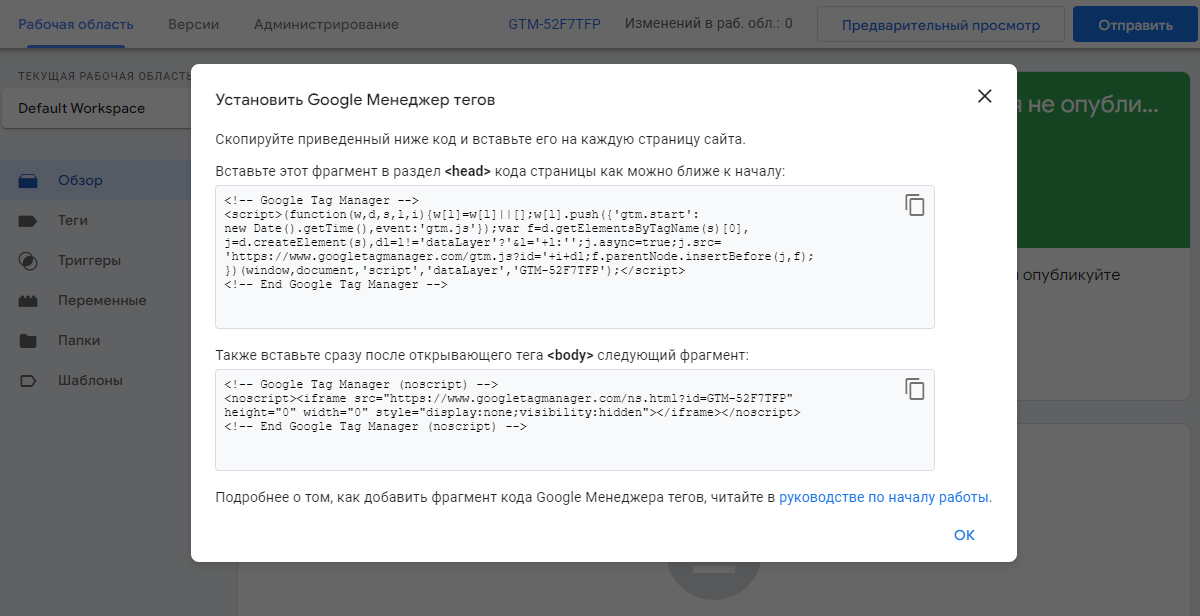Open the Default Workspace selector

coord(96,108)
